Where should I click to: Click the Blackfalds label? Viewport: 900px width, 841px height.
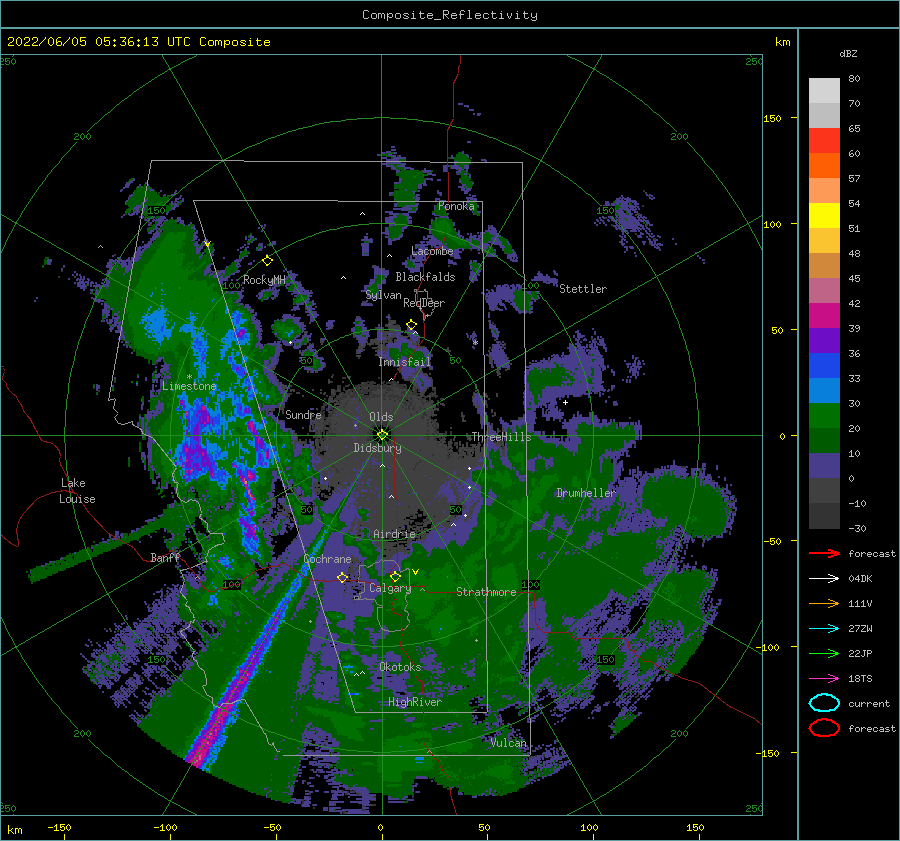point(425,277)
